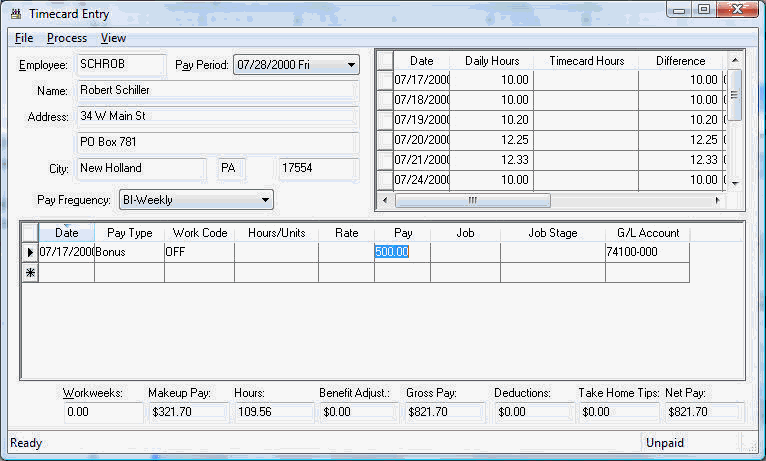Open the Process menu
766x461 pixels.
tap(67, 38)
